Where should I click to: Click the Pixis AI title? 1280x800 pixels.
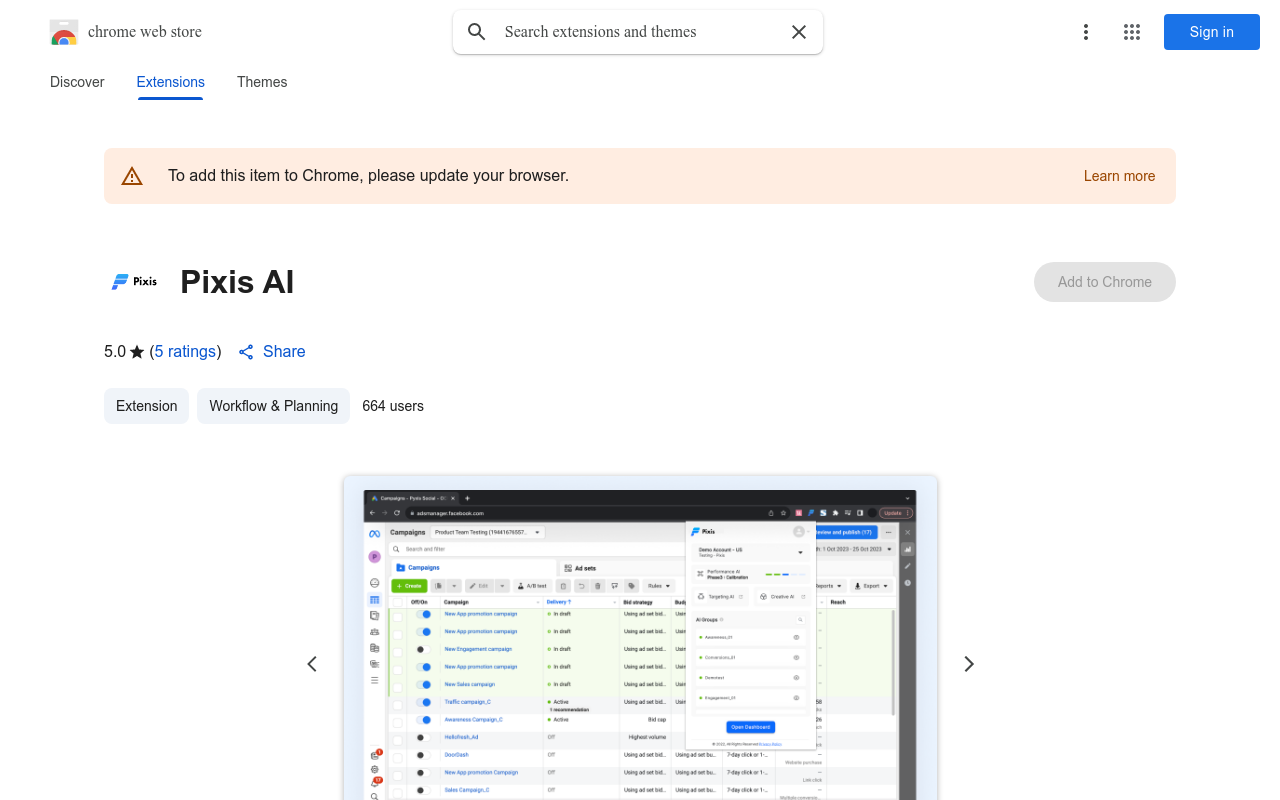pyautogui.click(x=237, y=282)
